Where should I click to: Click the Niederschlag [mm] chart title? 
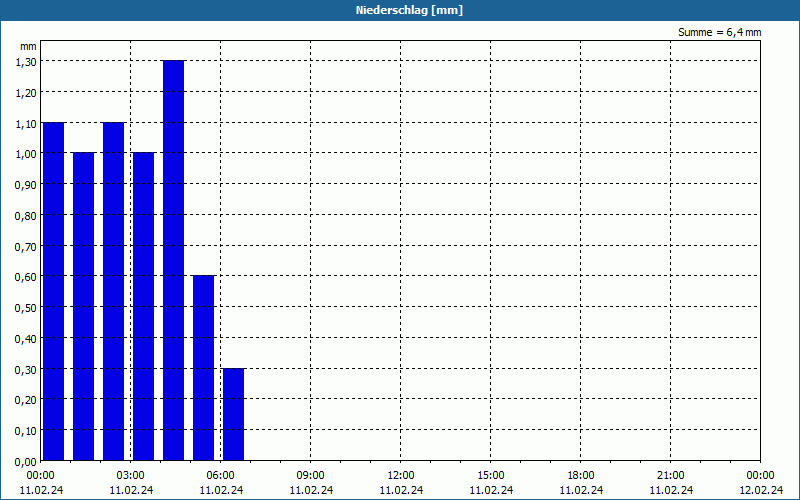409,10
